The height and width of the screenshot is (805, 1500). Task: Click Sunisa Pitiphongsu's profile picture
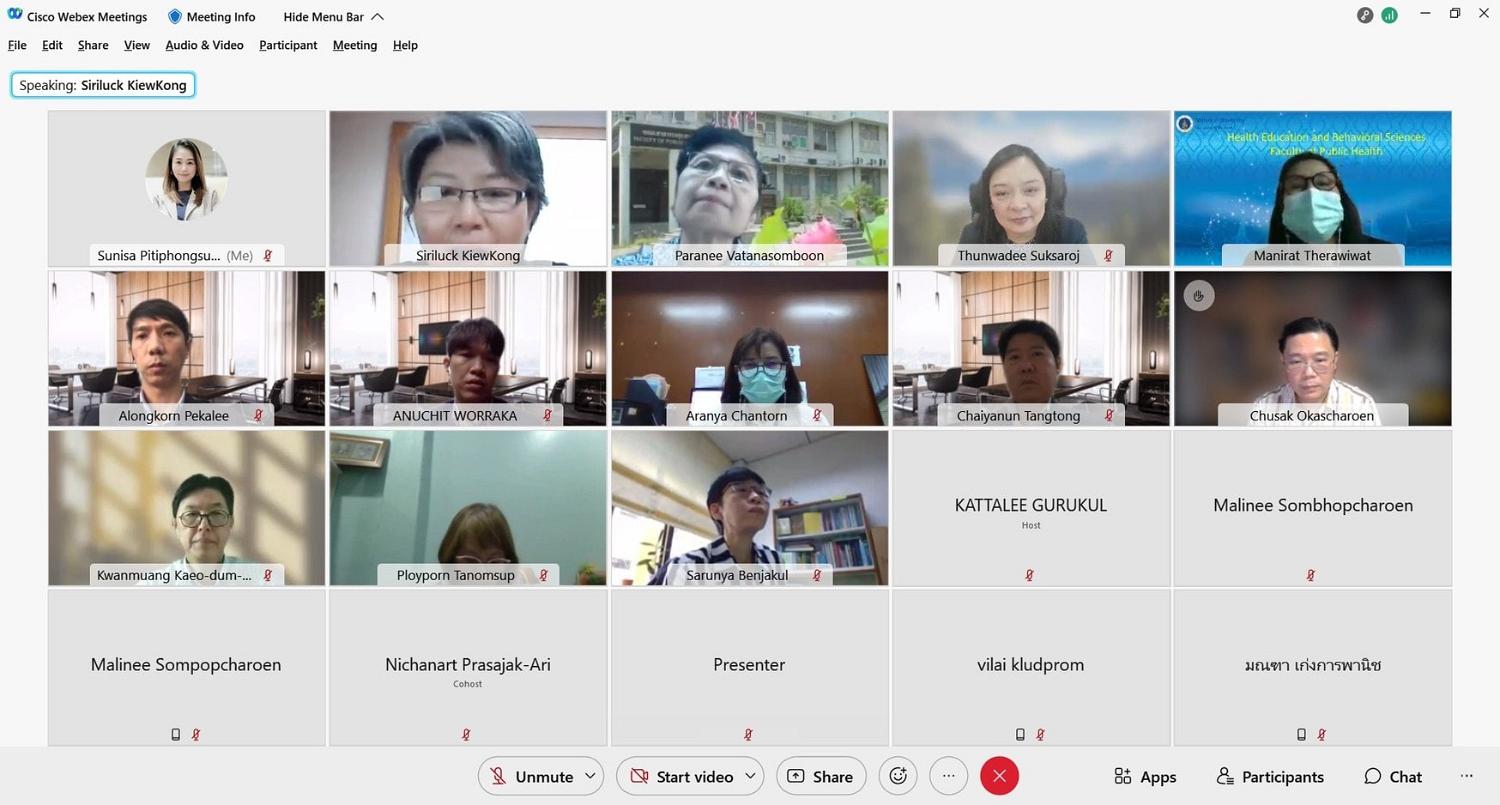click(x=186, y=179)
